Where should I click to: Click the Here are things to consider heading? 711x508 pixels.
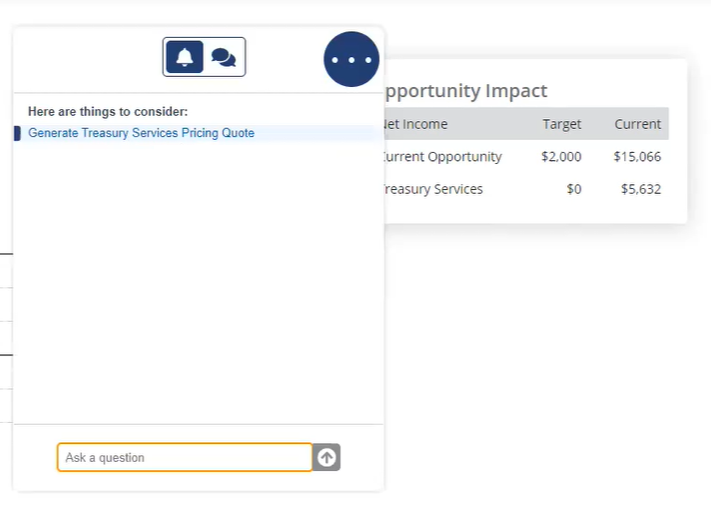(x=108, y=112)
